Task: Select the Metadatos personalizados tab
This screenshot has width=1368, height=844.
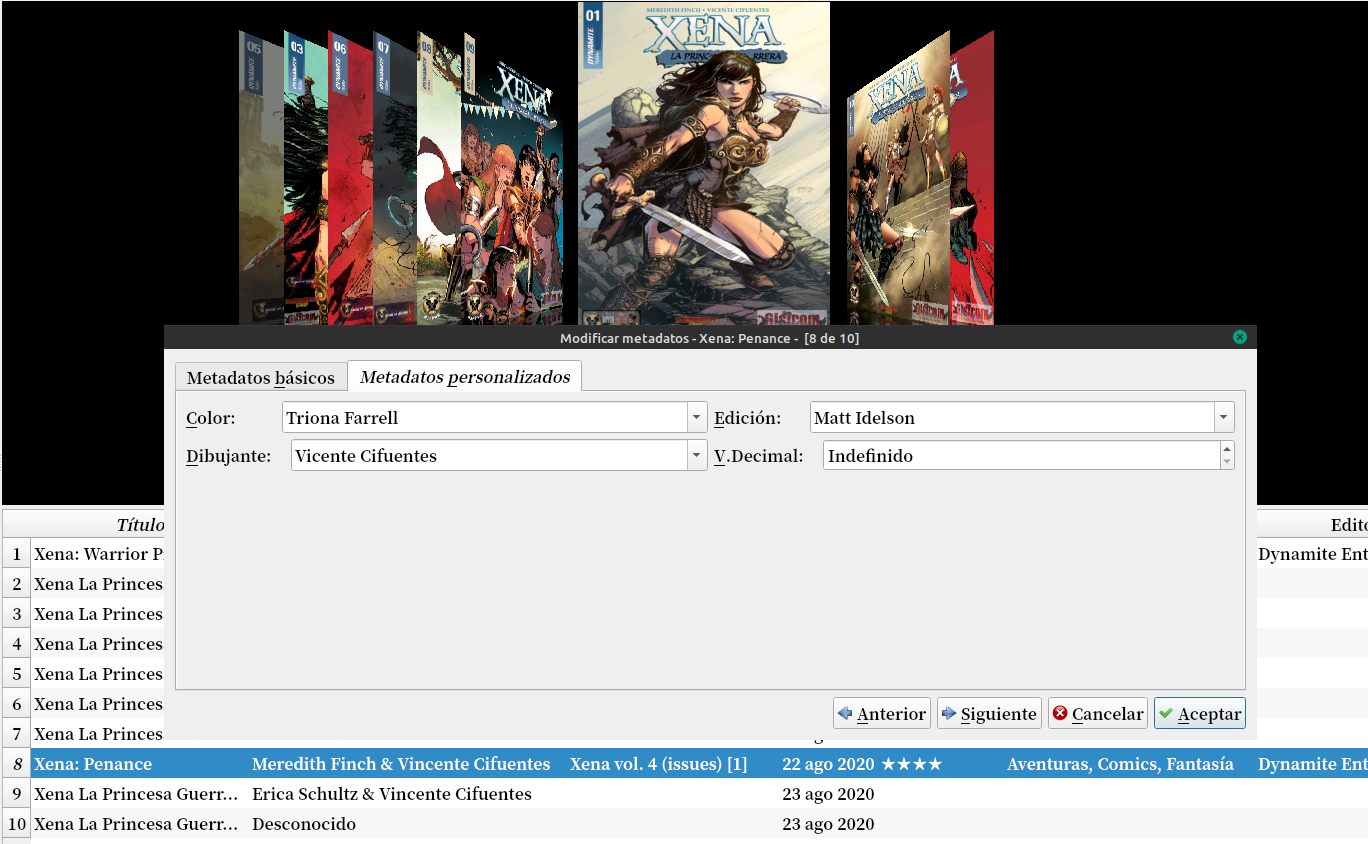Action: click(x=465, y=376)
